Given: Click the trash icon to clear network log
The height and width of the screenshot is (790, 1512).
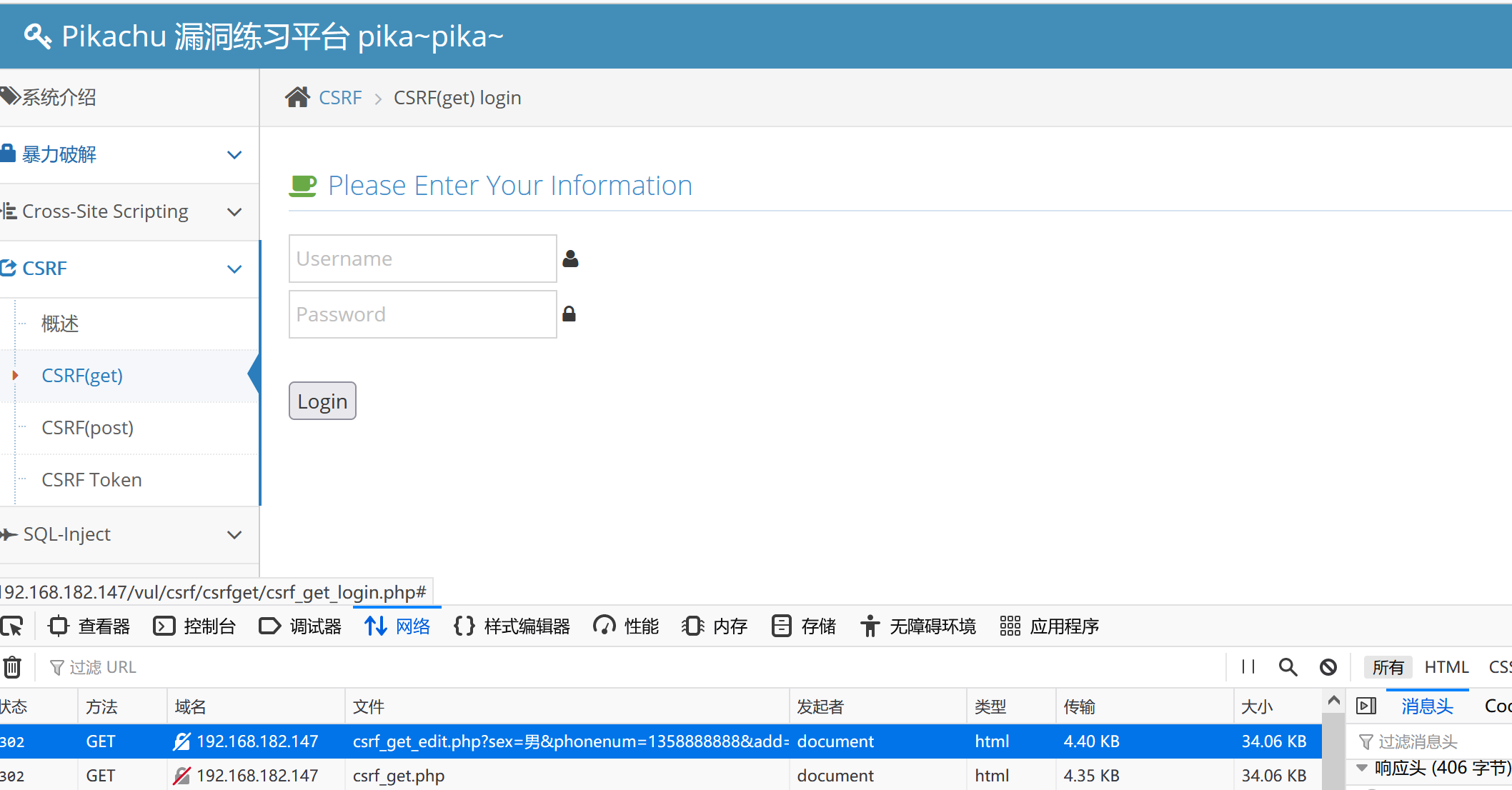Looking at the screenshot, I should [x=12, y=667].
